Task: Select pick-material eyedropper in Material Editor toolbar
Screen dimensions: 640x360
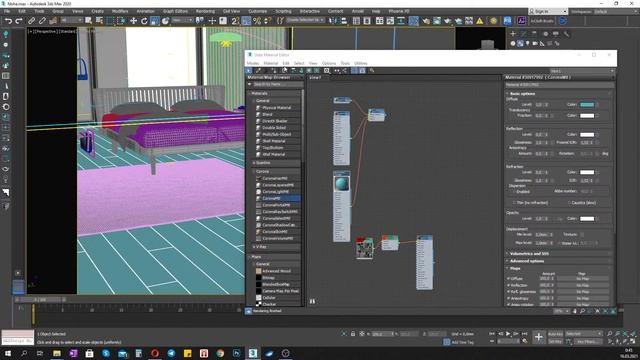Action: [258, 71]
